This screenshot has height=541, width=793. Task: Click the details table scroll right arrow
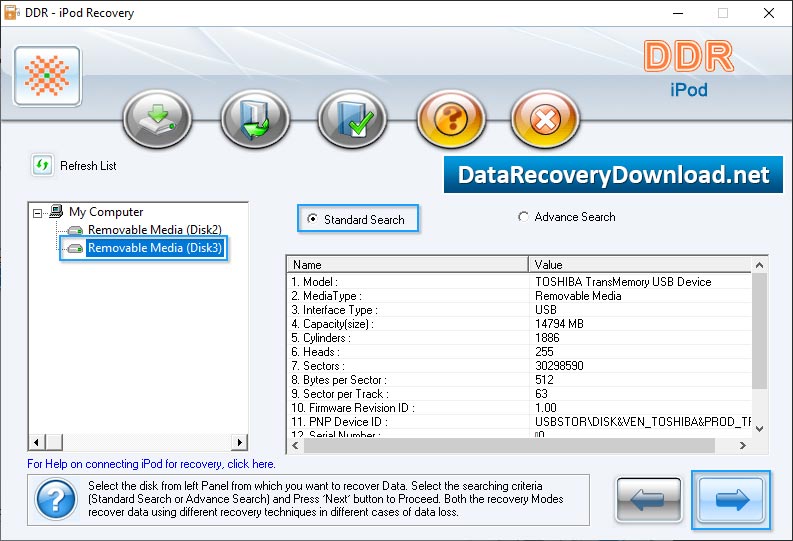pyautogui.click(x=742, y=445)
